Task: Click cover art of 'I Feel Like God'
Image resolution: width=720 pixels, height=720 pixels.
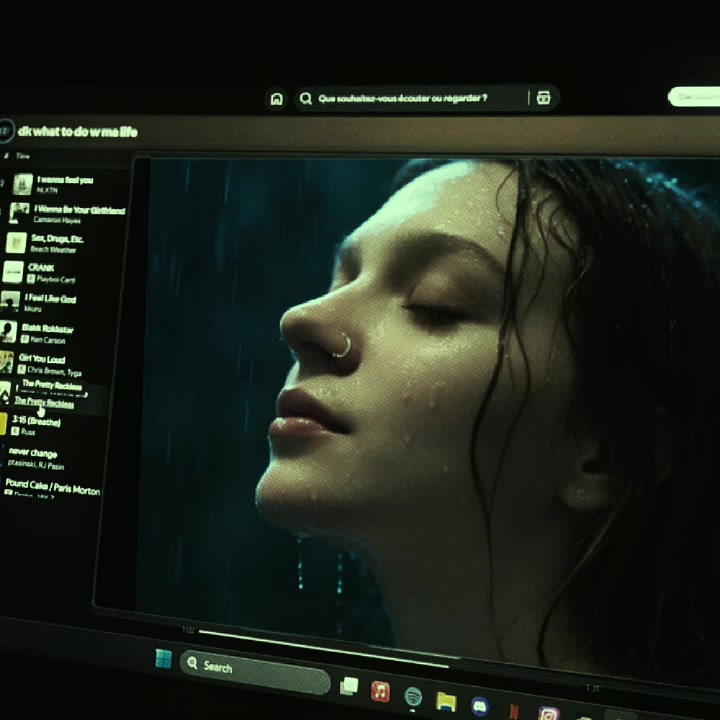Action: tap(10, 301)
